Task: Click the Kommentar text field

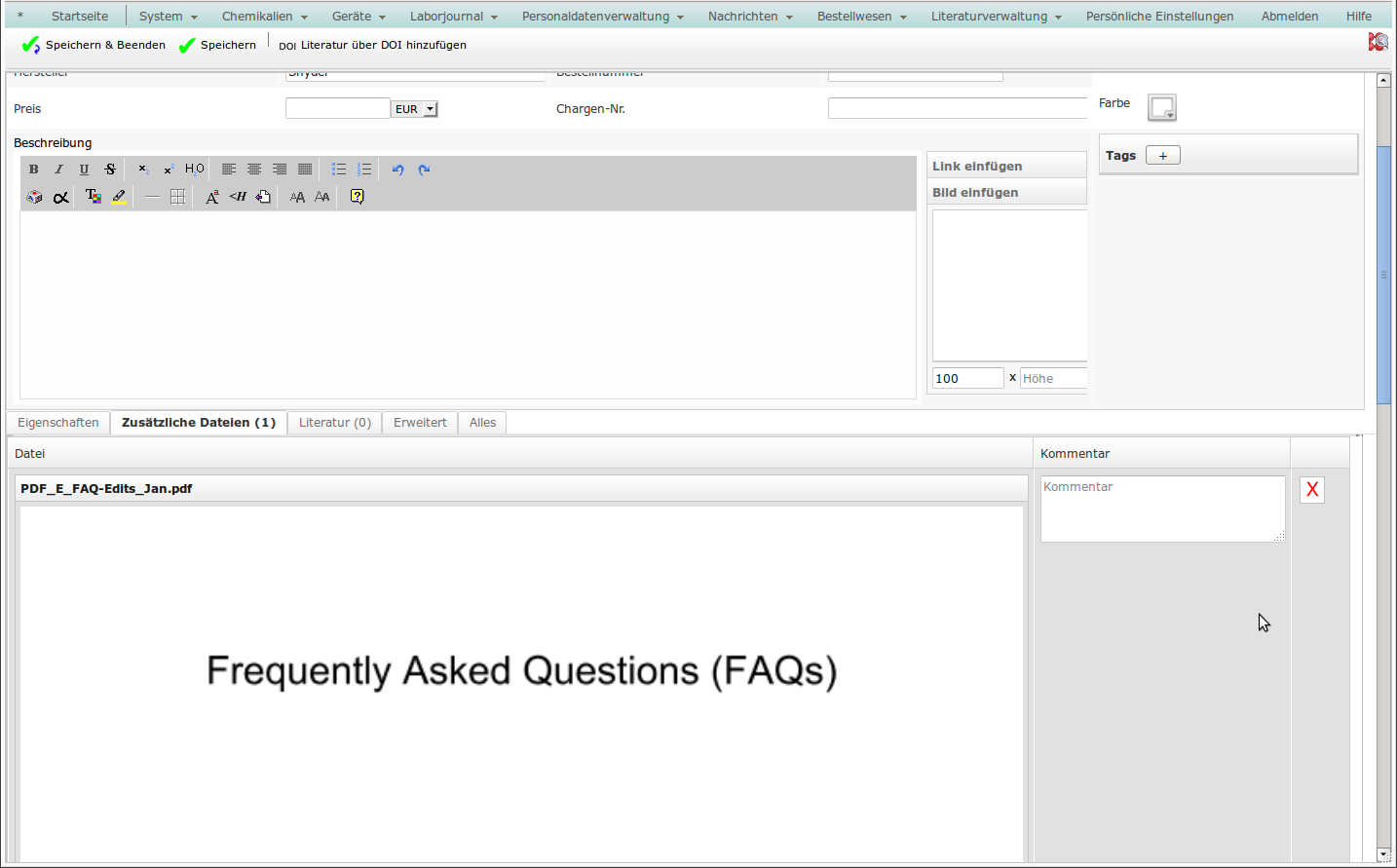Action: [x=1161, y=509]
